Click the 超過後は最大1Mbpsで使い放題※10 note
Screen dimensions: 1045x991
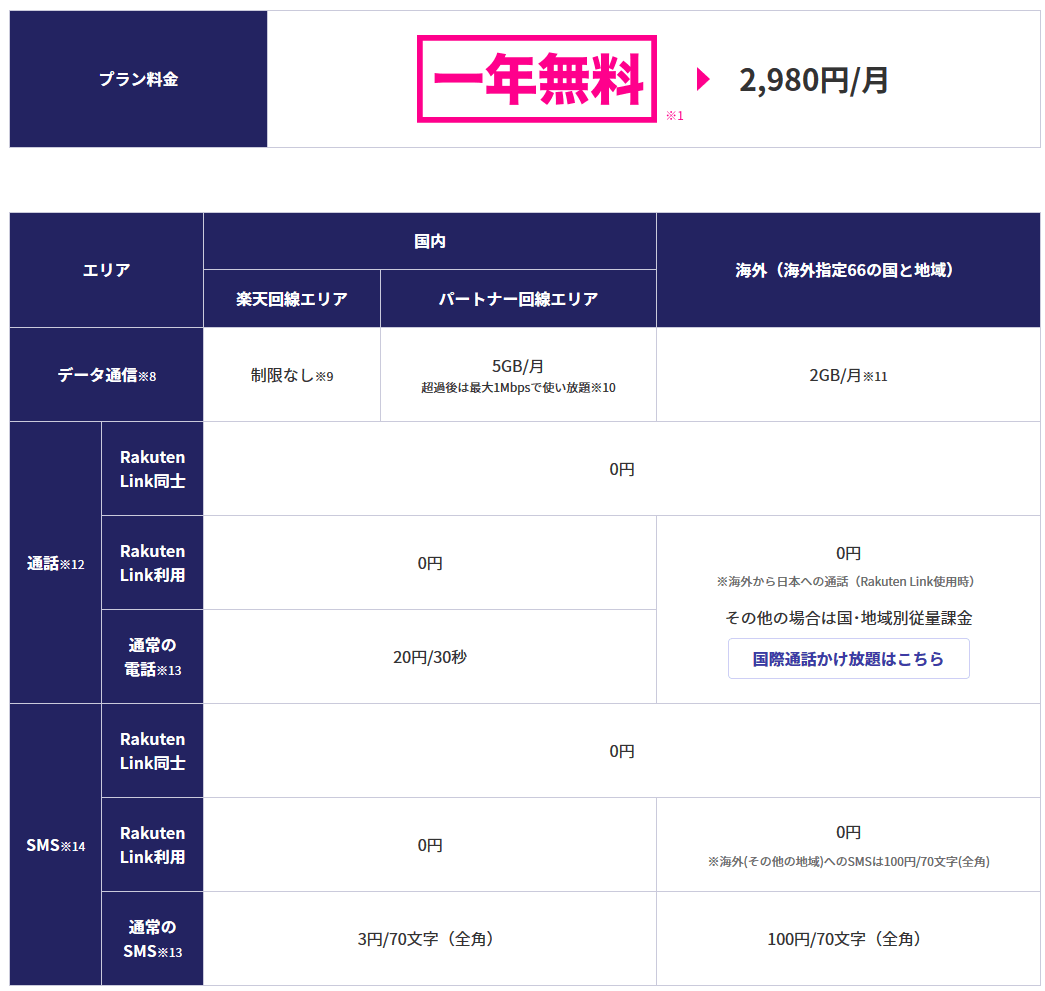518,387
